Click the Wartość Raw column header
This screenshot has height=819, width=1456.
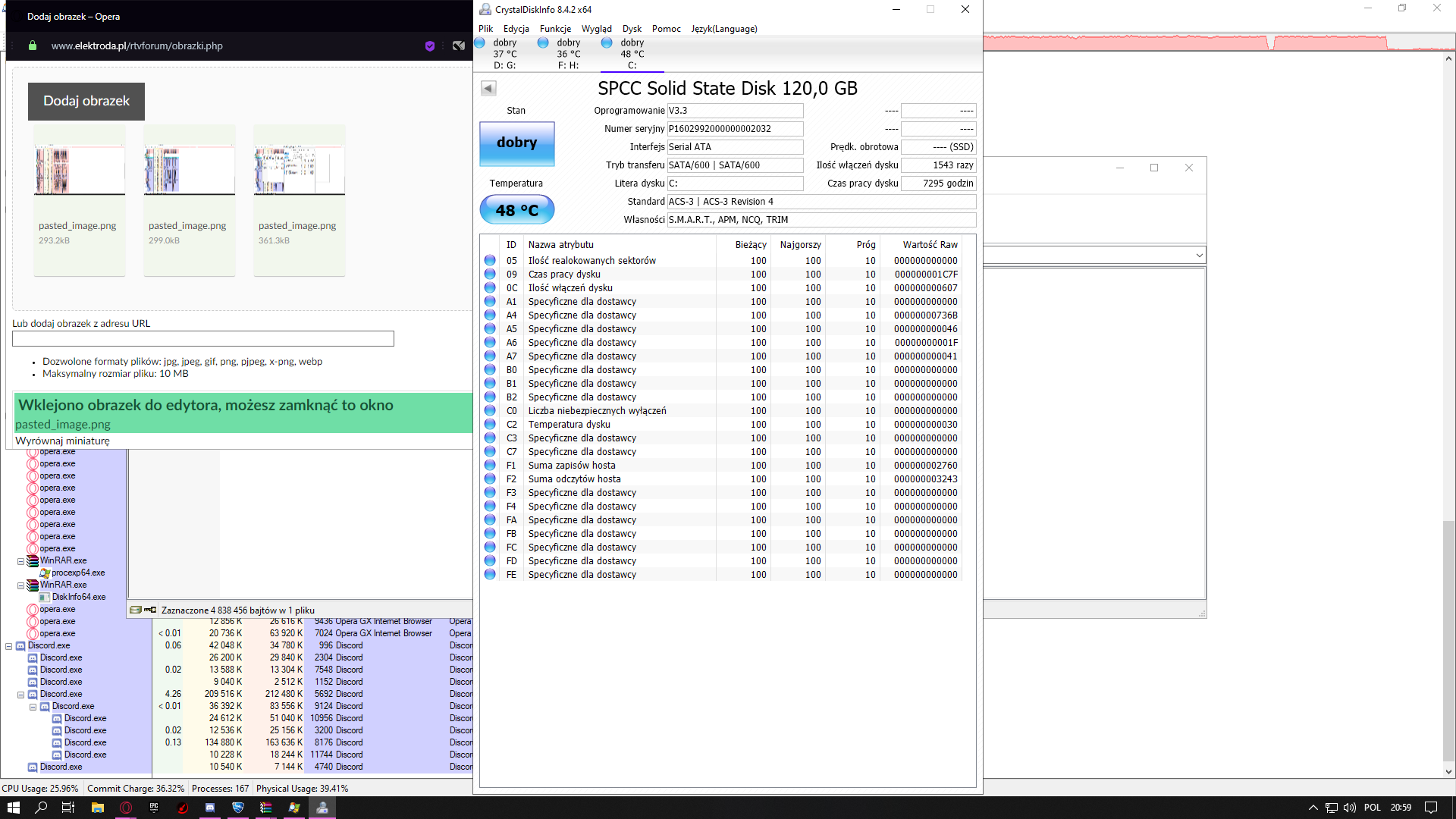[930, 245]
